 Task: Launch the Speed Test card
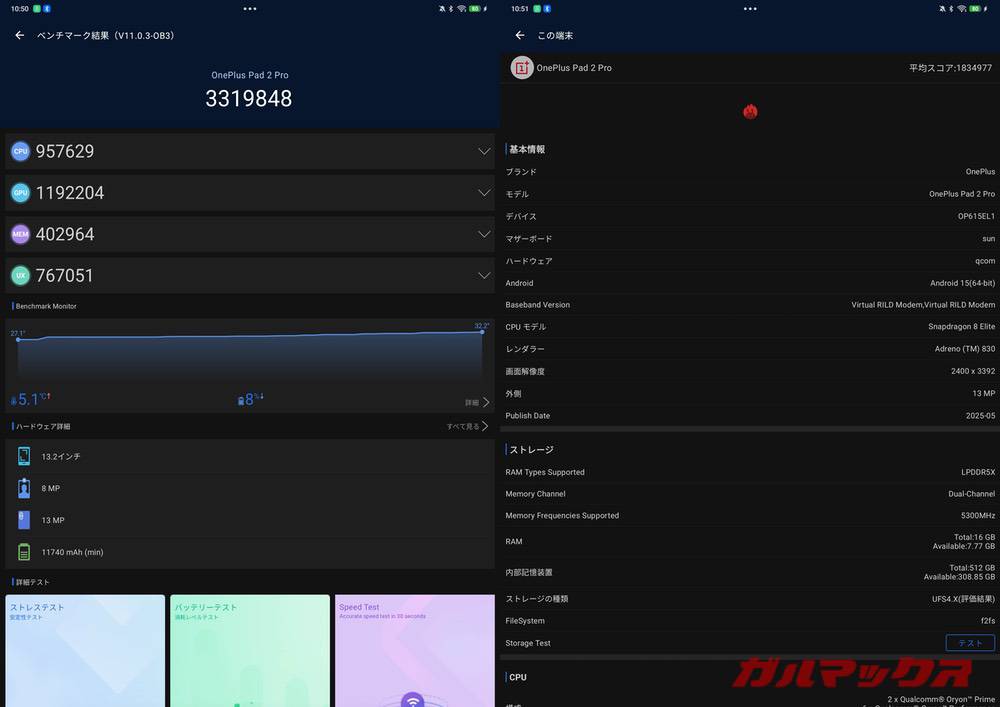[x=415, y=650]
